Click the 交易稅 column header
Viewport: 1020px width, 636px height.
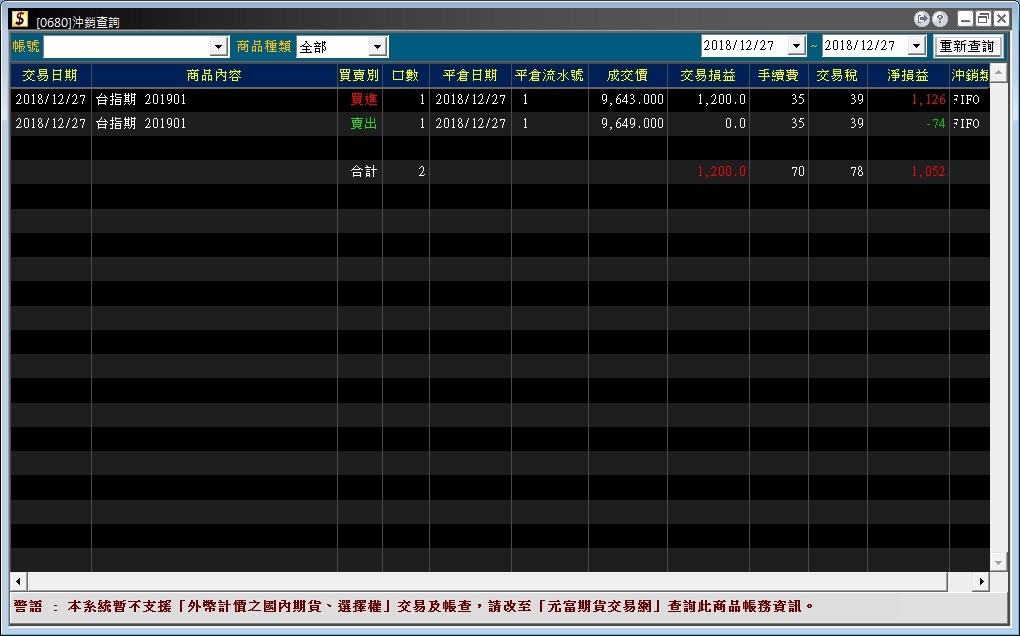pos(837,75)
